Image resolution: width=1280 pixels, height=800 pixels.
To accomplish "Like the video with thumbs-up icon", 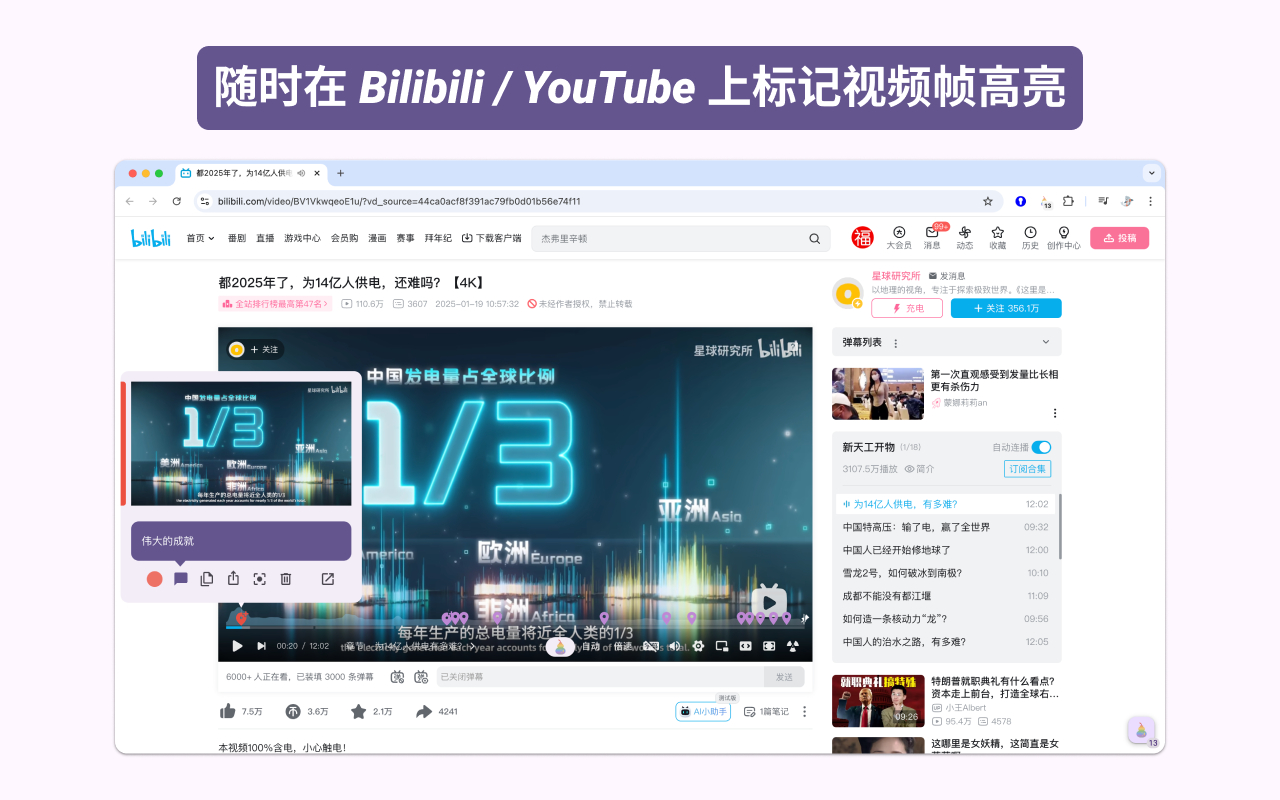I will click(x=227, y=711).
